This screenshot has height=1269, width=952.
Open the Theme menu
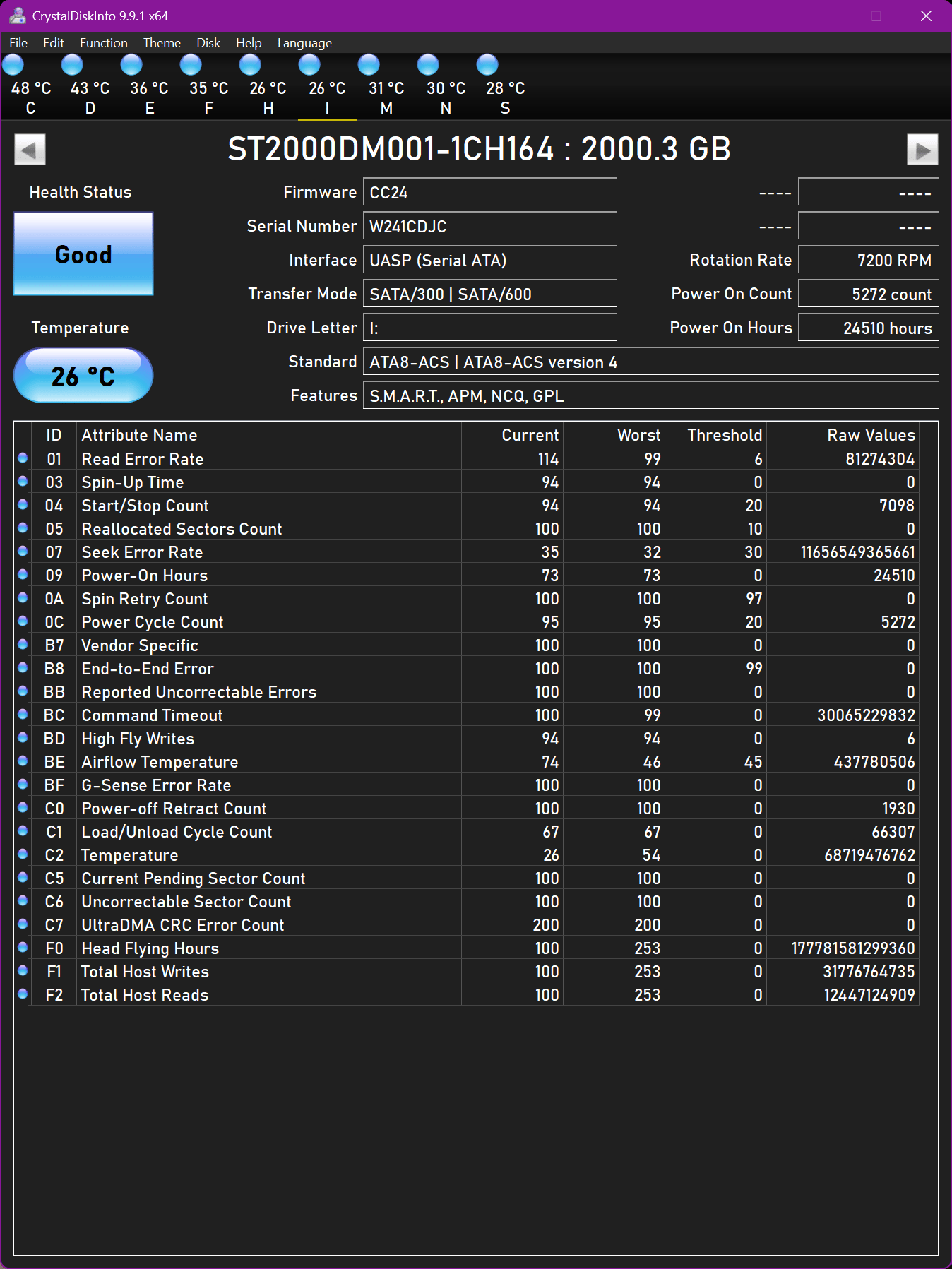tap(162, 43)
